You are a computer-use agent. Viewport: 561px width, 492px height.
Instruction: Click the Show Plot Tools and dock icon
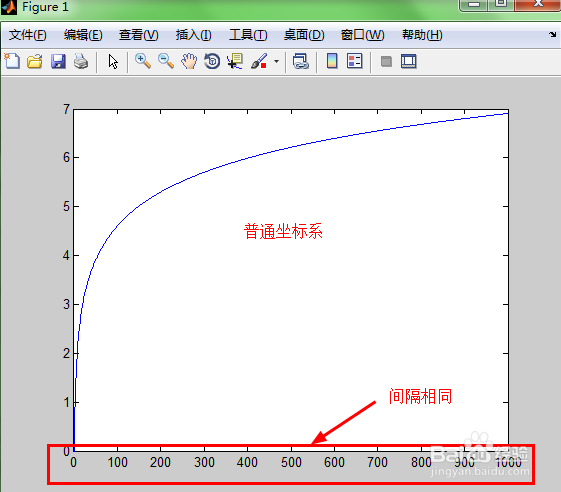[x=409, y=62]
